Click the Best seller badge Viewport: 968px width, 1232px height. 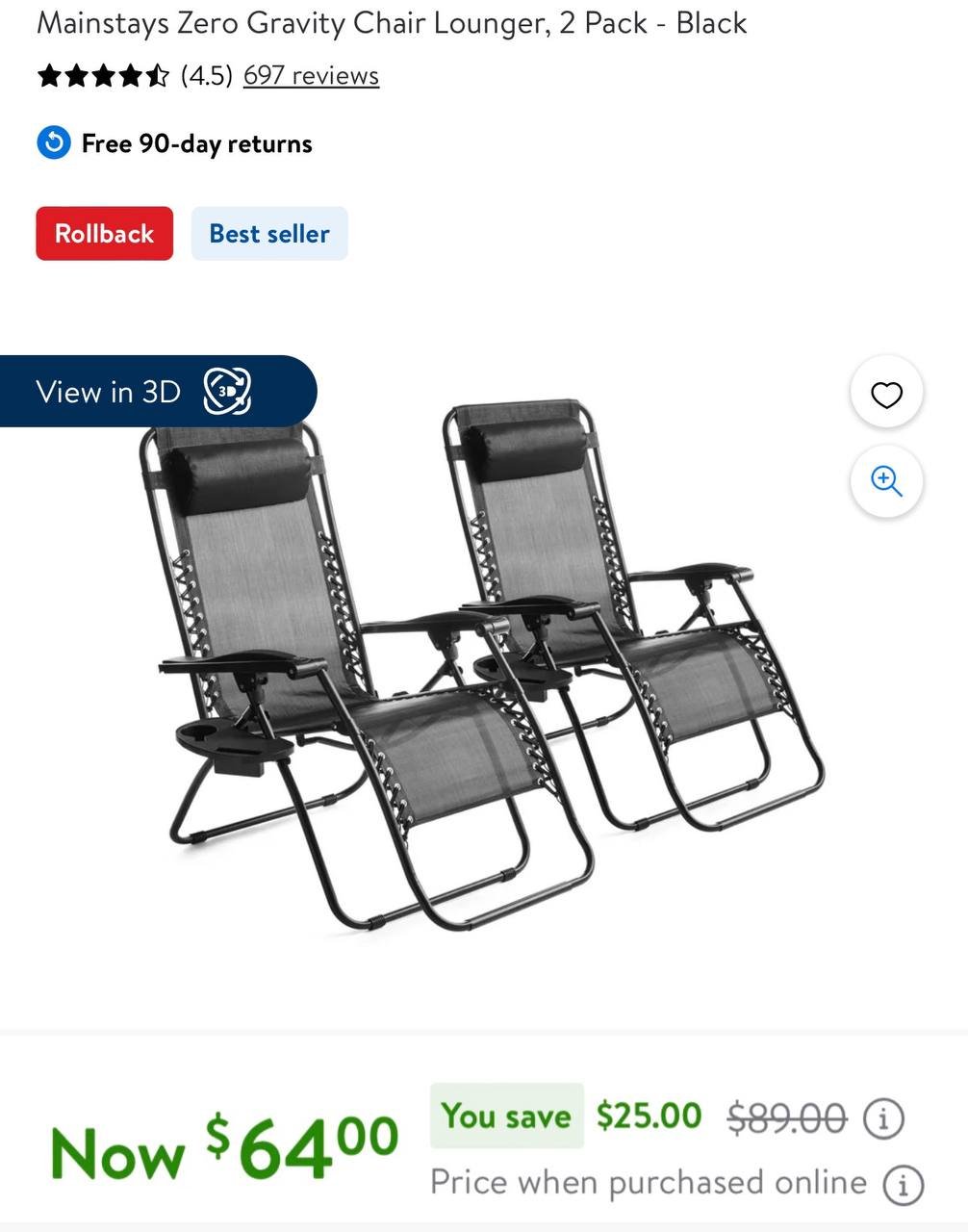(x=269, y=233)
